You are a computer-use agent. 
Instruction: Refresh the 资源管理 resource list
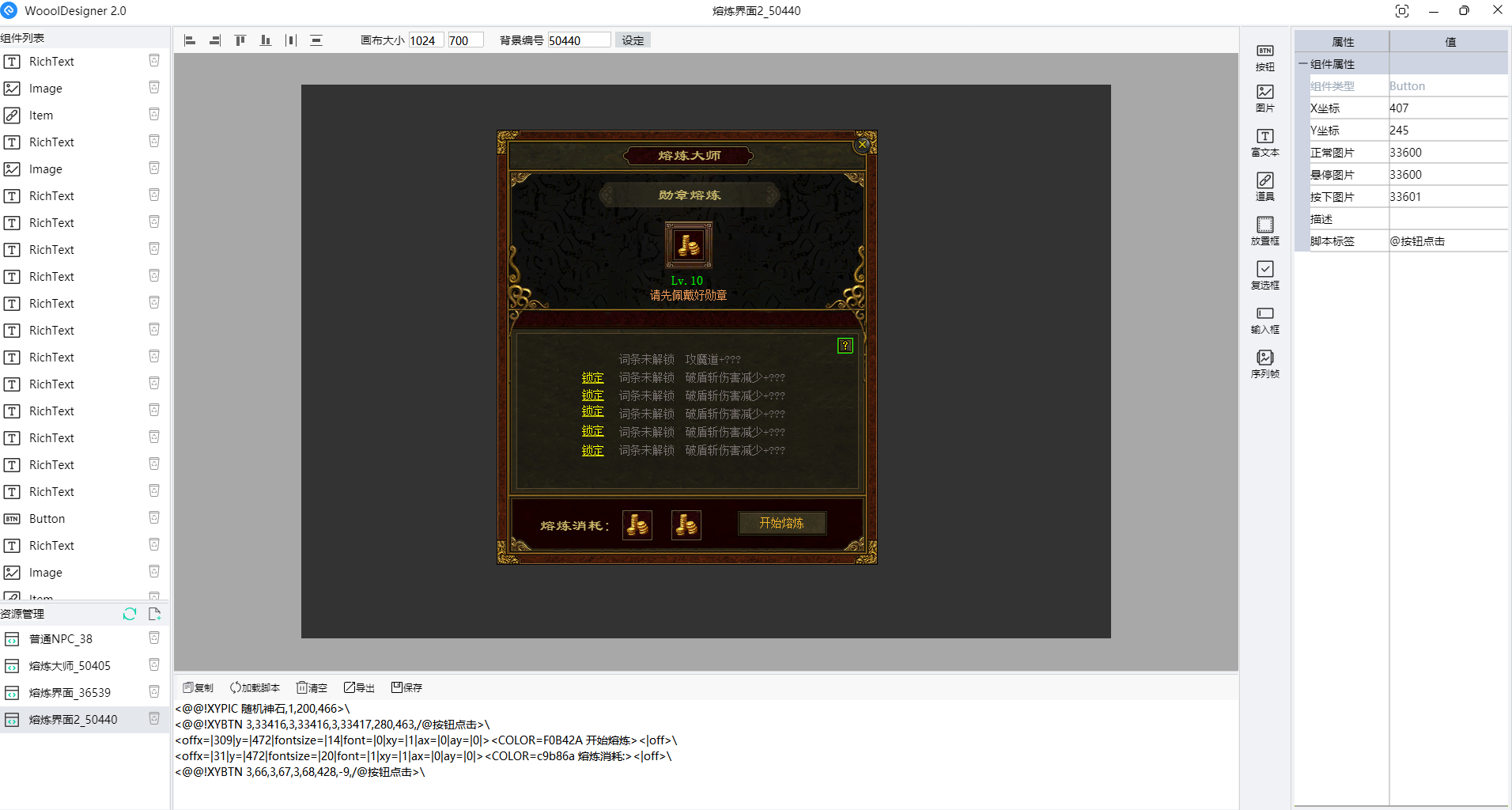point(130,614)
